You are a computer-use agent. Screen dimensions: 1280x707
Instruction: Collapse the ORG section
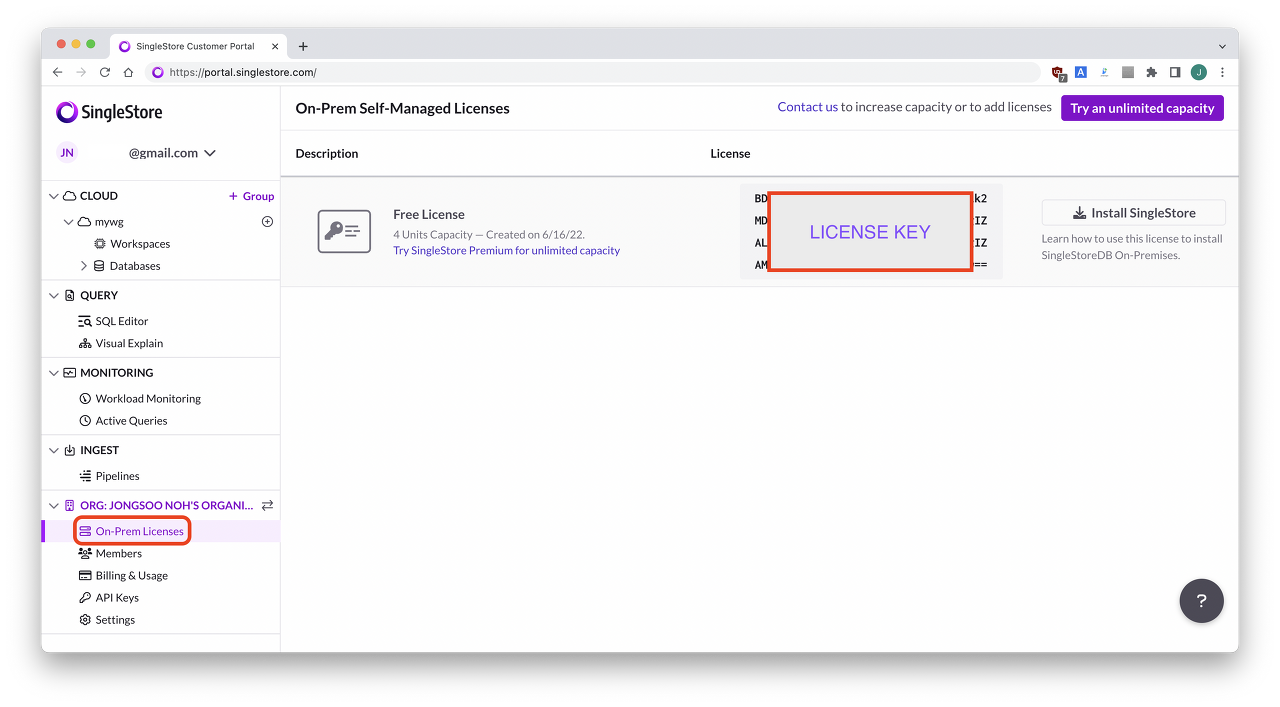tap(55, 506)
